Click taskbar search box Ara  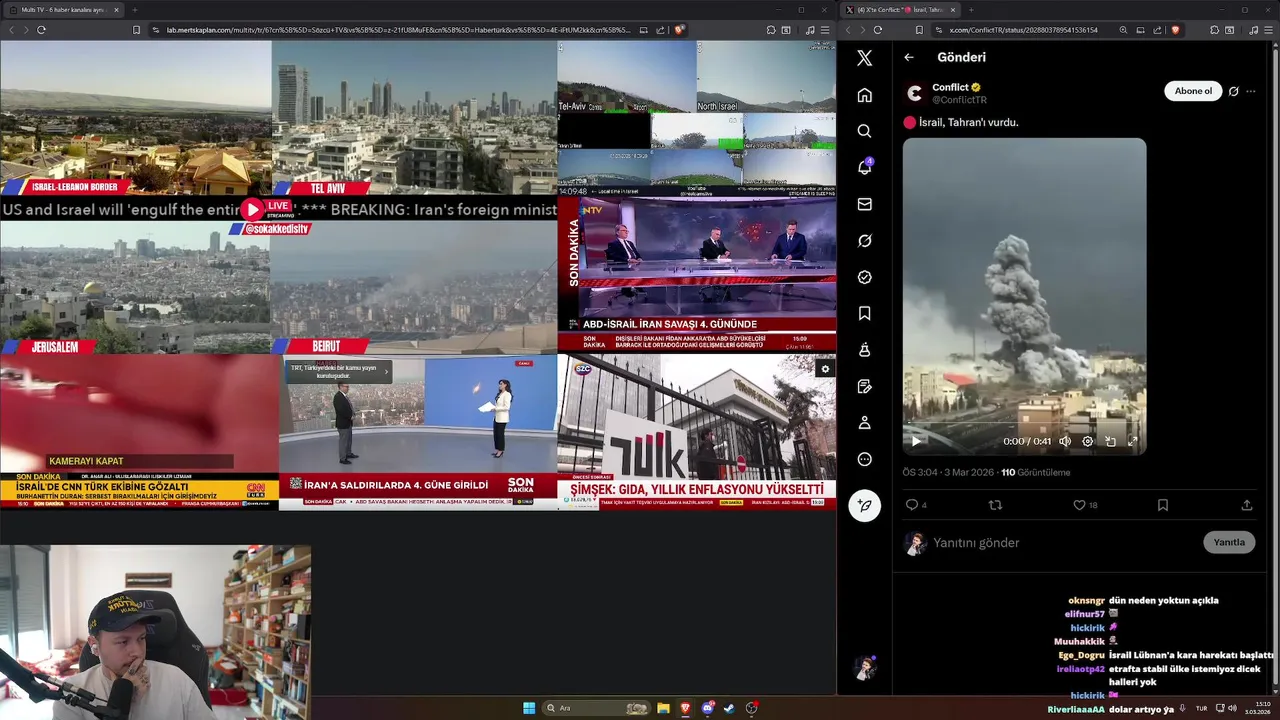pyautogui.click(x=596, y=708)
